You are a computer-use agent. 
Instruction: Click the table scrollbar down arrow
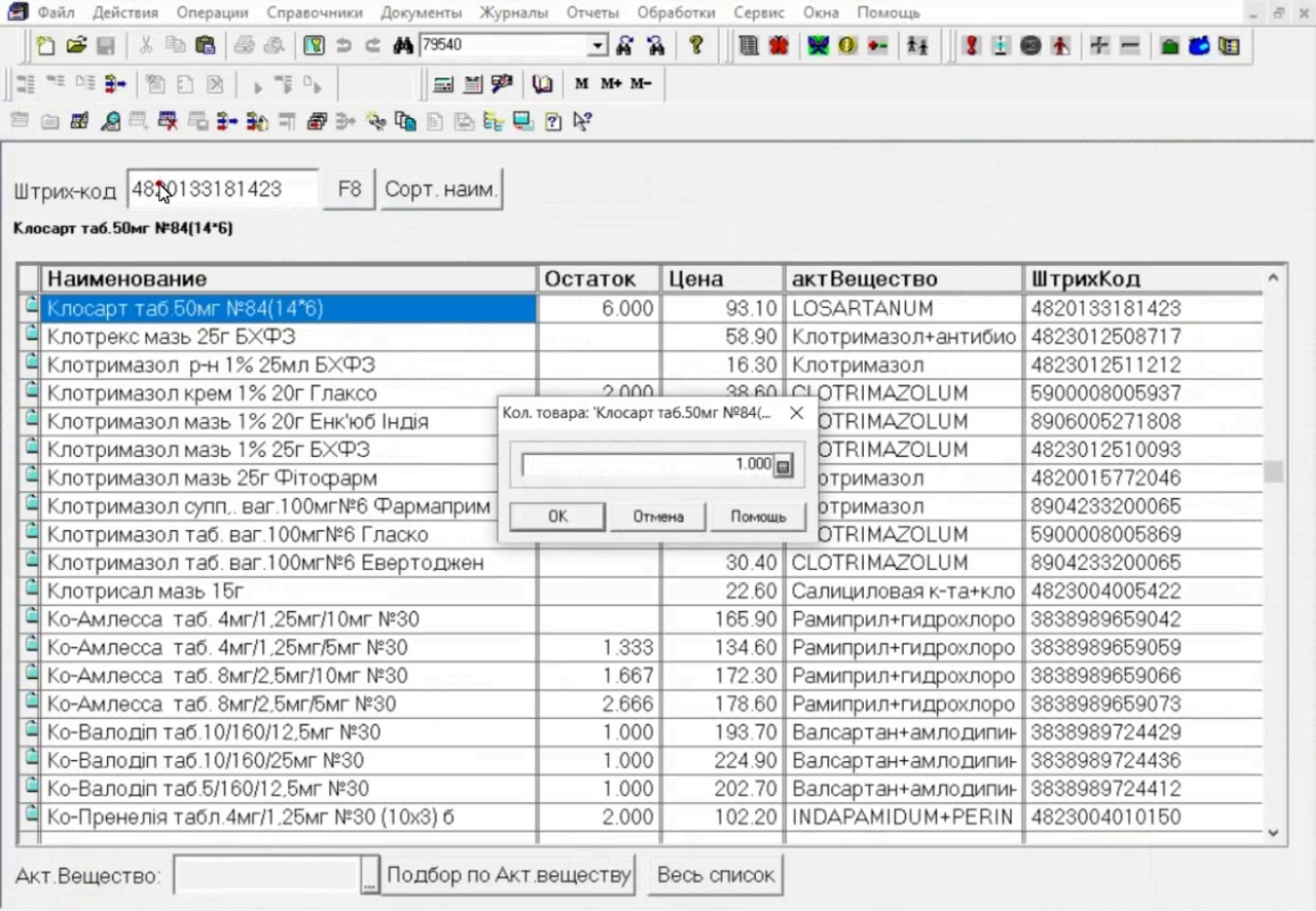click(x=1273, y=833)
